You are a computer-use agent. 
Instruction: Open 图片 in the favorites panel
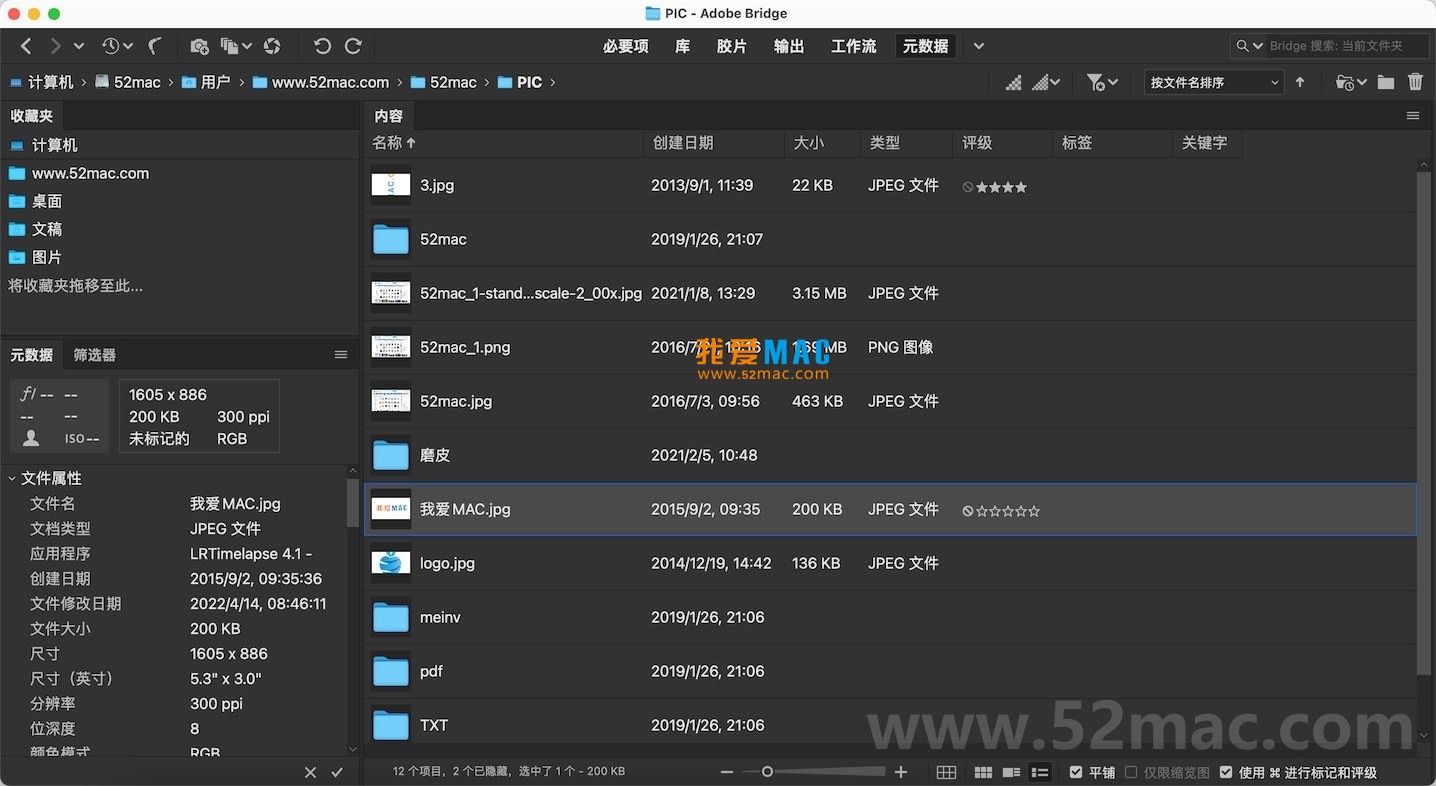tap(47, 257)
